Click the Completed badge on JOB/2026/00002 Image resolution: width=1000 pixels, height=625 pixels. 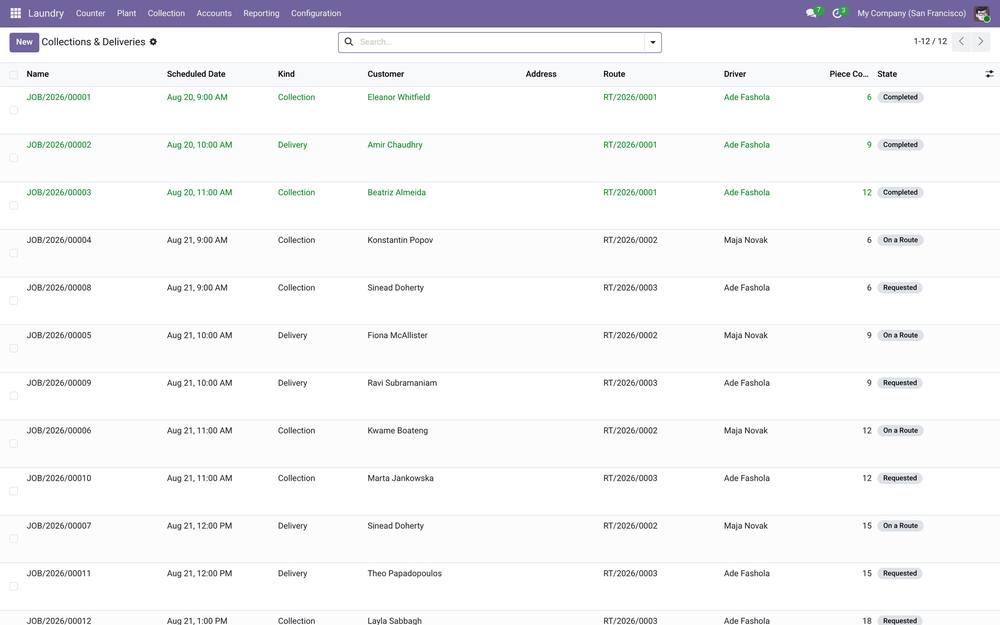(900, 145)
